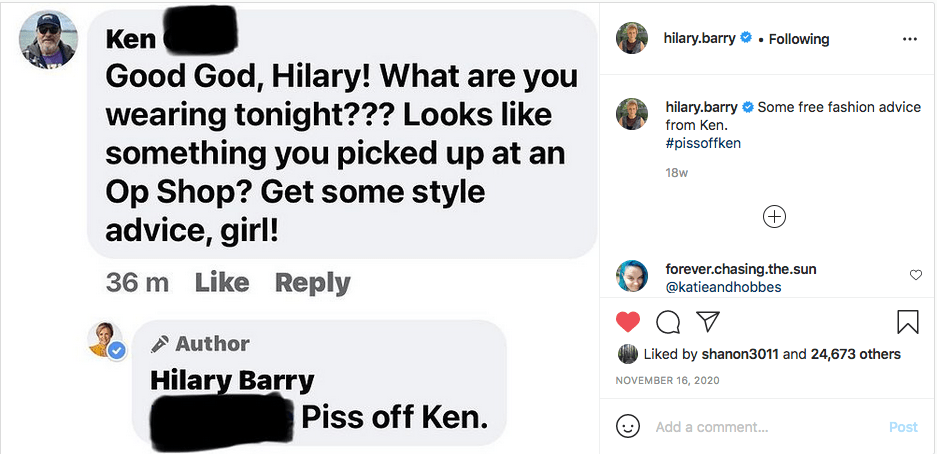
Task: Open shanon3011's profile from likes line
Action: coord(743,354)
